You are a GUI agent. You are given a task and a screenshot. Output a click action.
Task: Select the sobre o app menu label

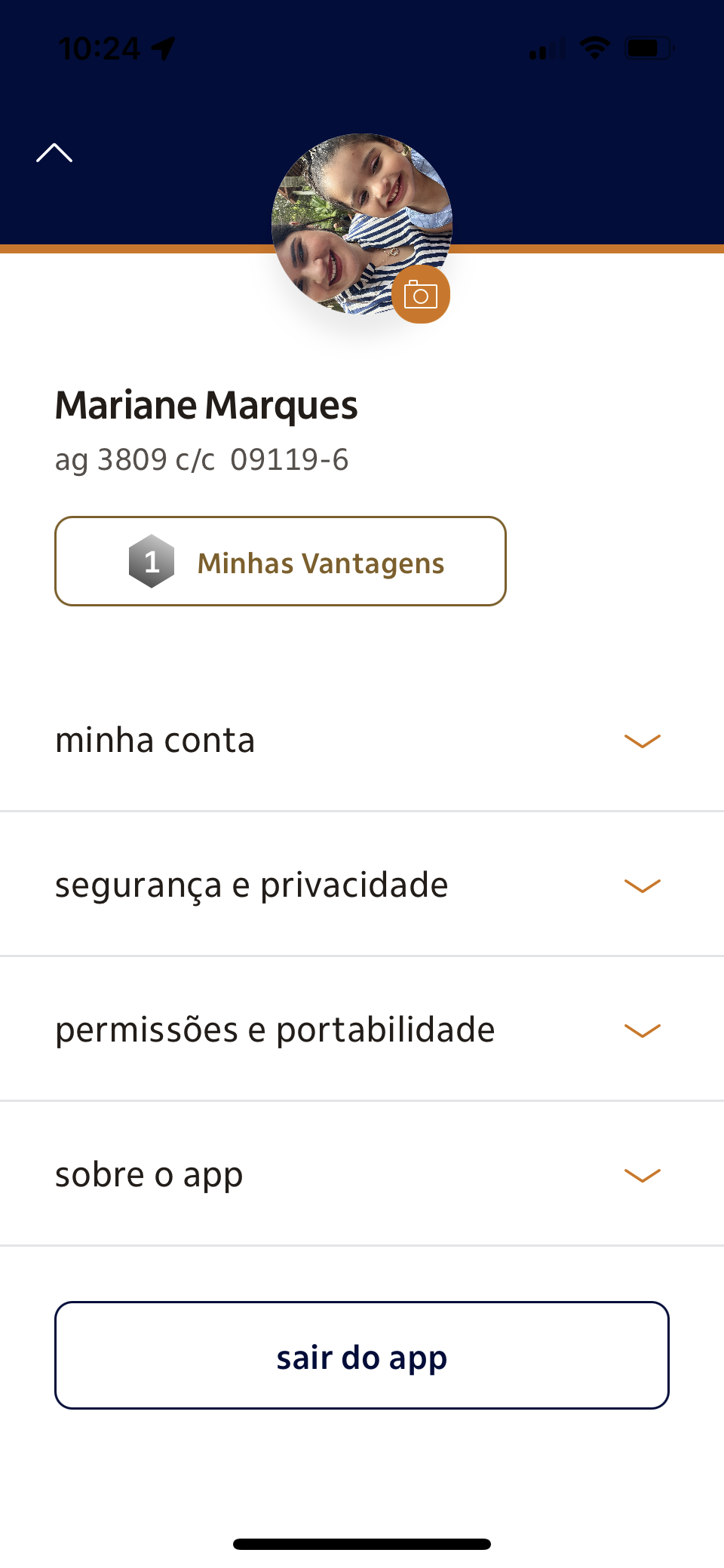pyautogui.click(x=149, y=1175)
